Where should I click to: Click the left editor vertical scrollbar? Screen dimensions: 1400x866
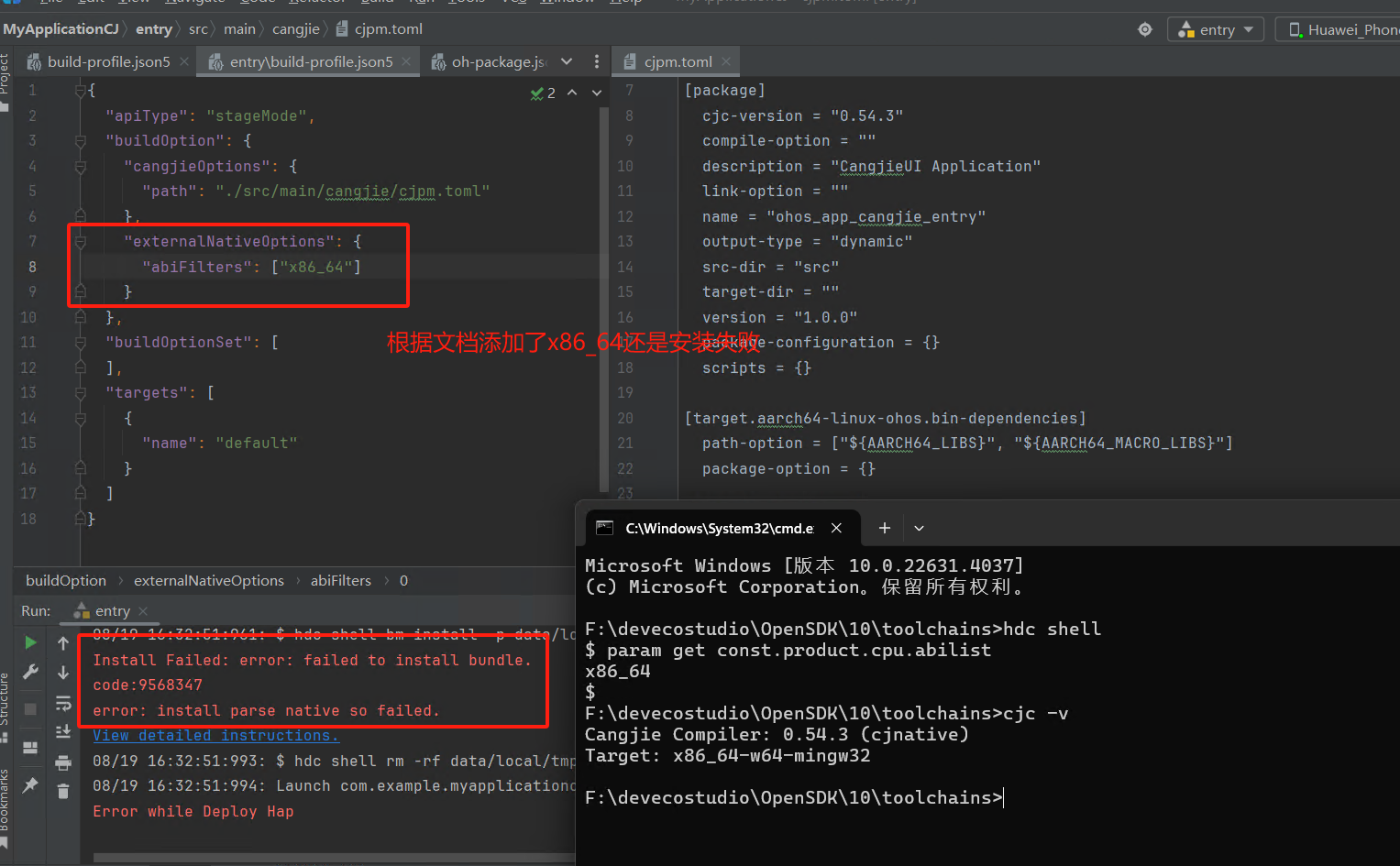pos(604,299)
